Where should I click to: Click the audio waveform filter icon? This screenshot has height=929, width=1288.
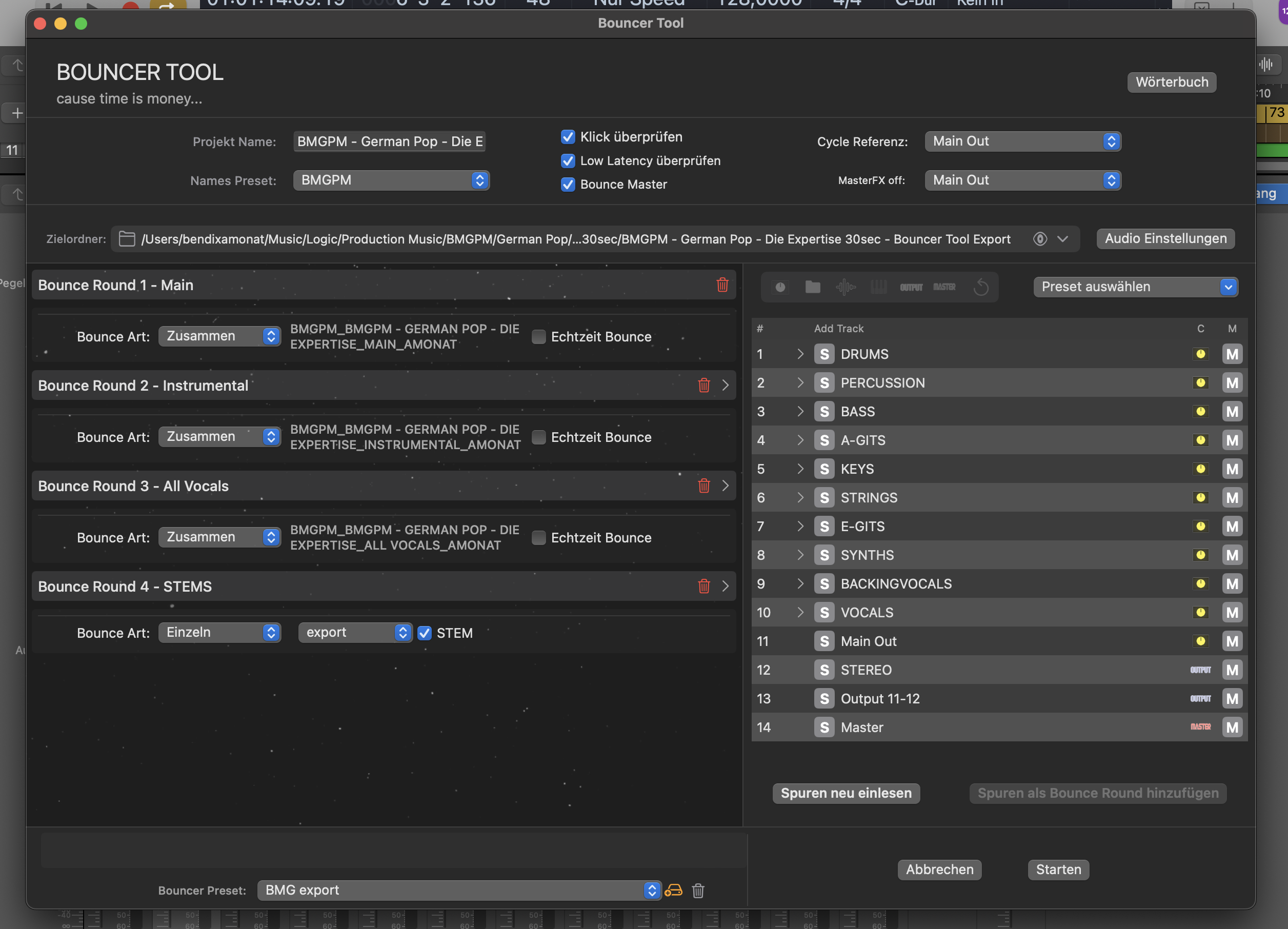845,287
